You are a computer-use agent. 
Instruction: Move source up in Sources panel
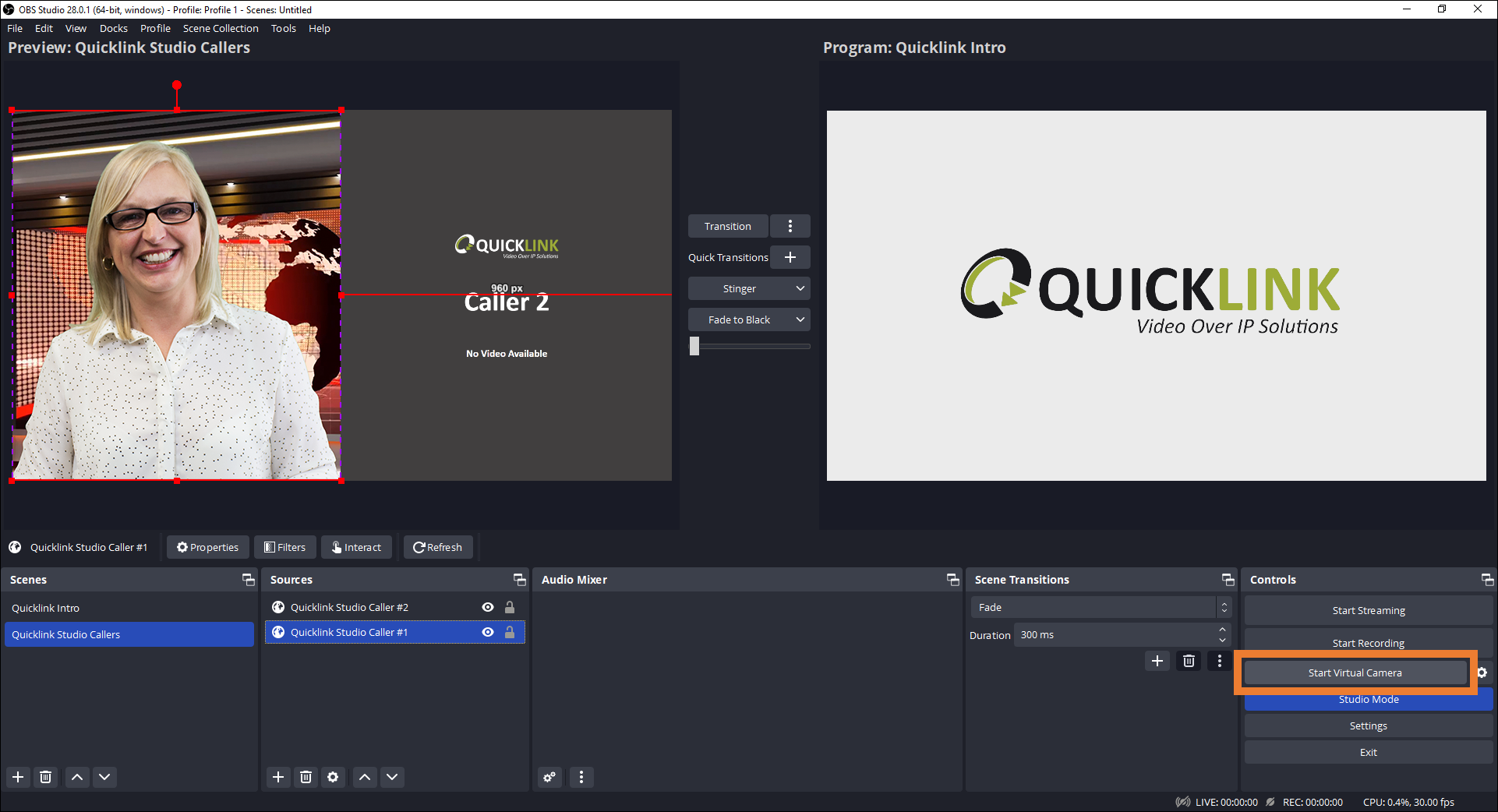pos(365,777)
